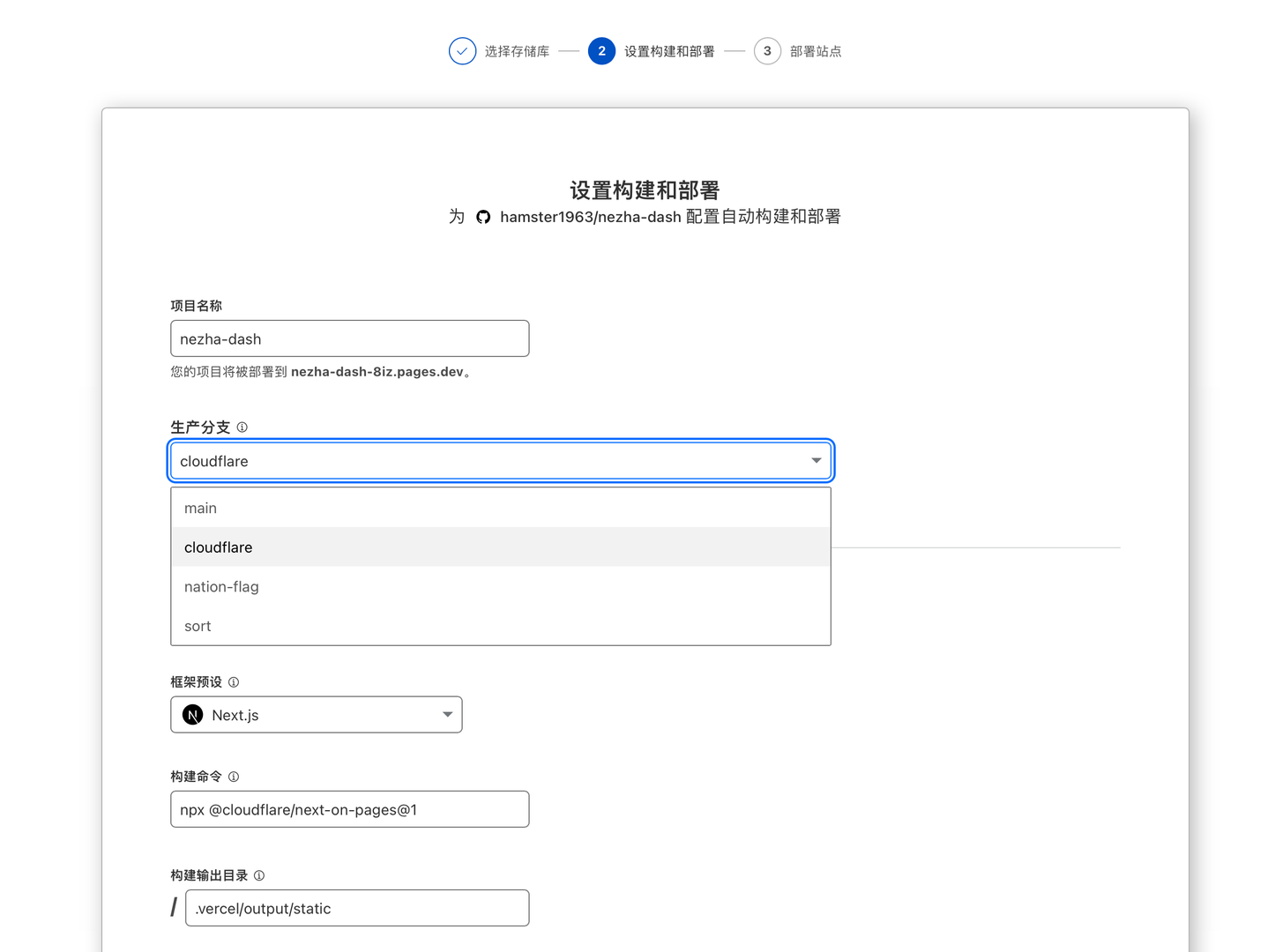Screen dimensions: 1275x952
Task: Click the info icon beside 框架预设
Action: pyautogui.click(x=234, y=682)
